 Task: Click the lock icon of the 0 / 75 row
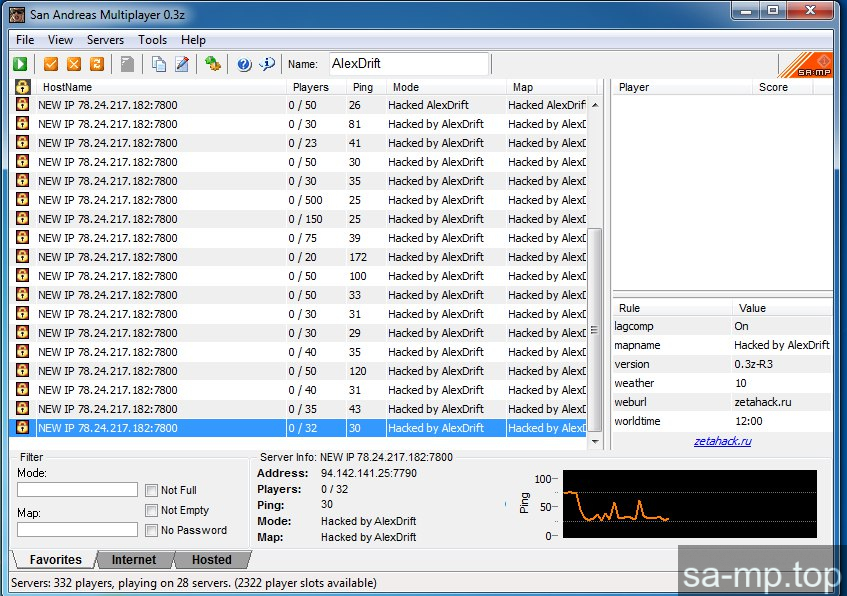[22, 237]
